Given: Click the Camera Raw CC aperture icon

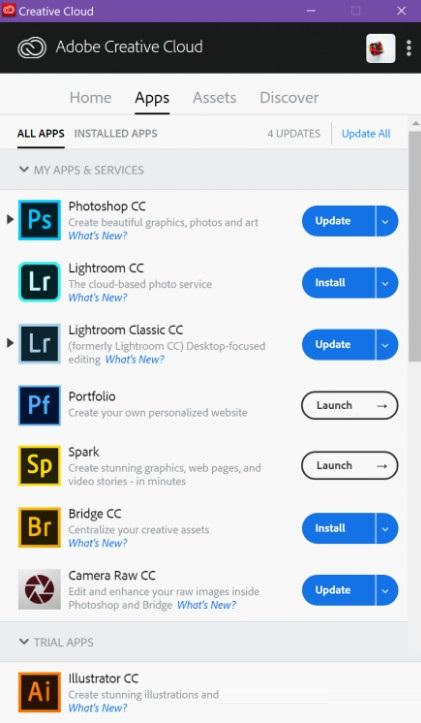Looking at the screenshot, I should [39, 589].
